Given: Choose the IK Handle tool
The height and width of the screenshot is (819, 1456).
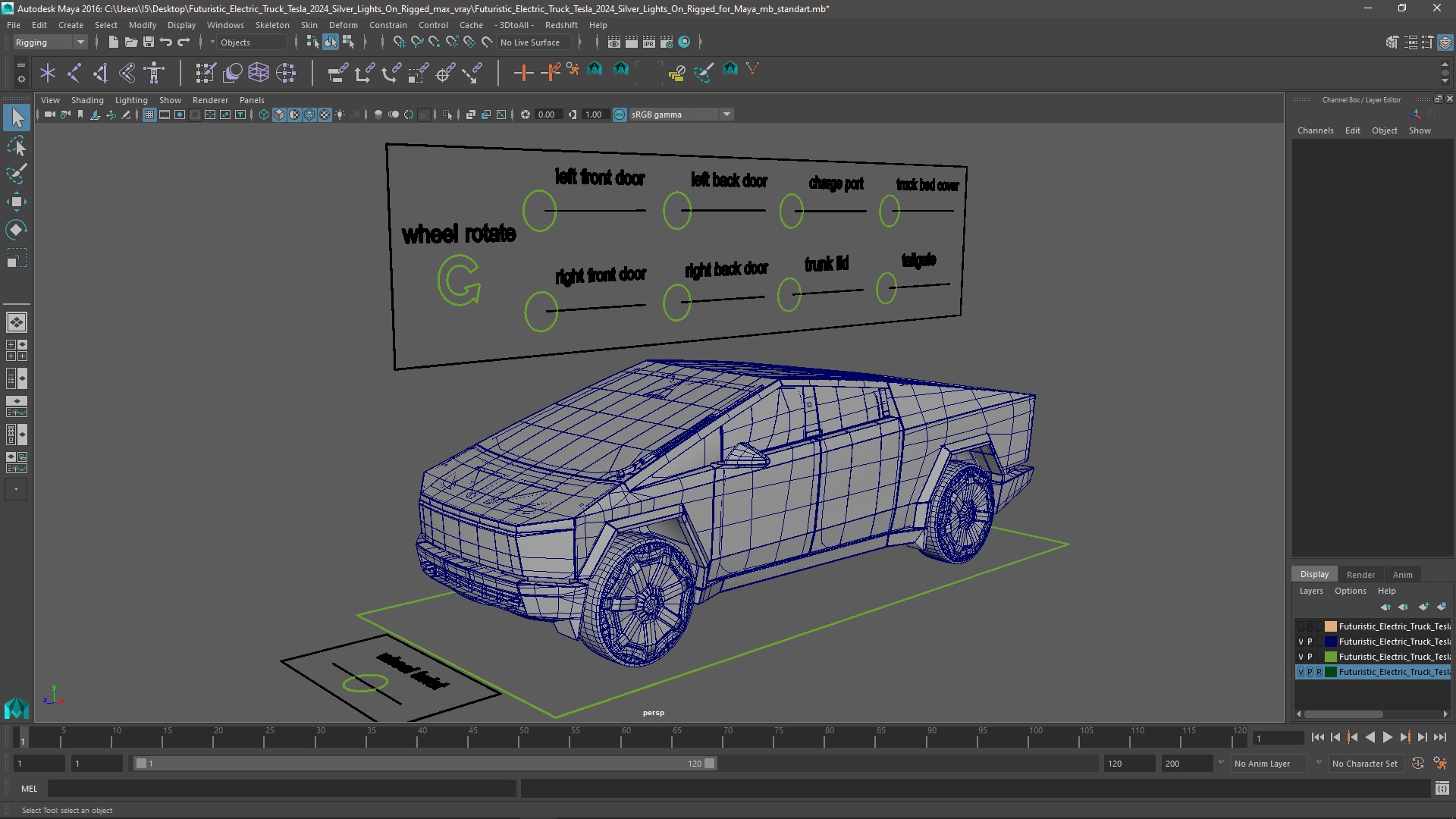Looking at the screenshot, I should [101, 73].
